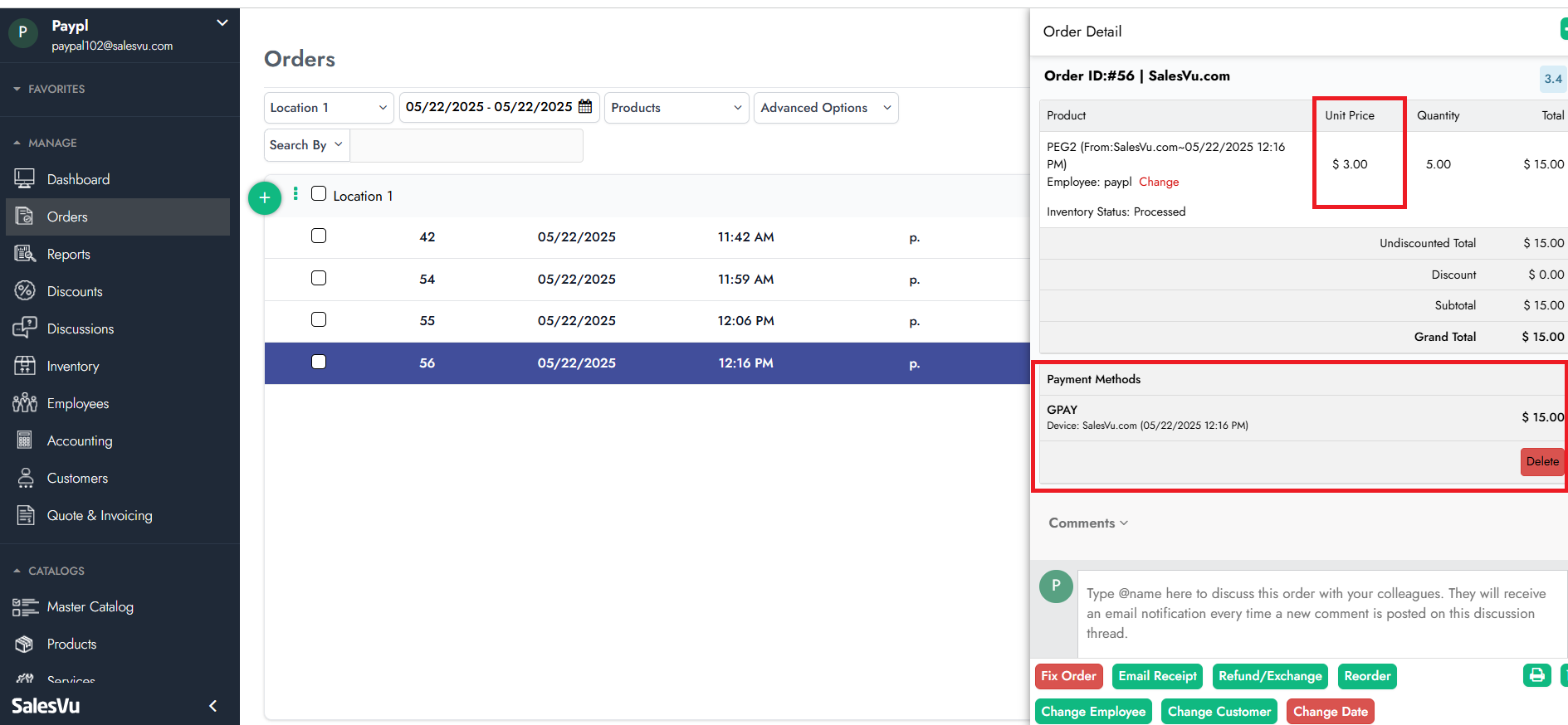Select order 56 time 12:16 PM

(x=745, y=363)
